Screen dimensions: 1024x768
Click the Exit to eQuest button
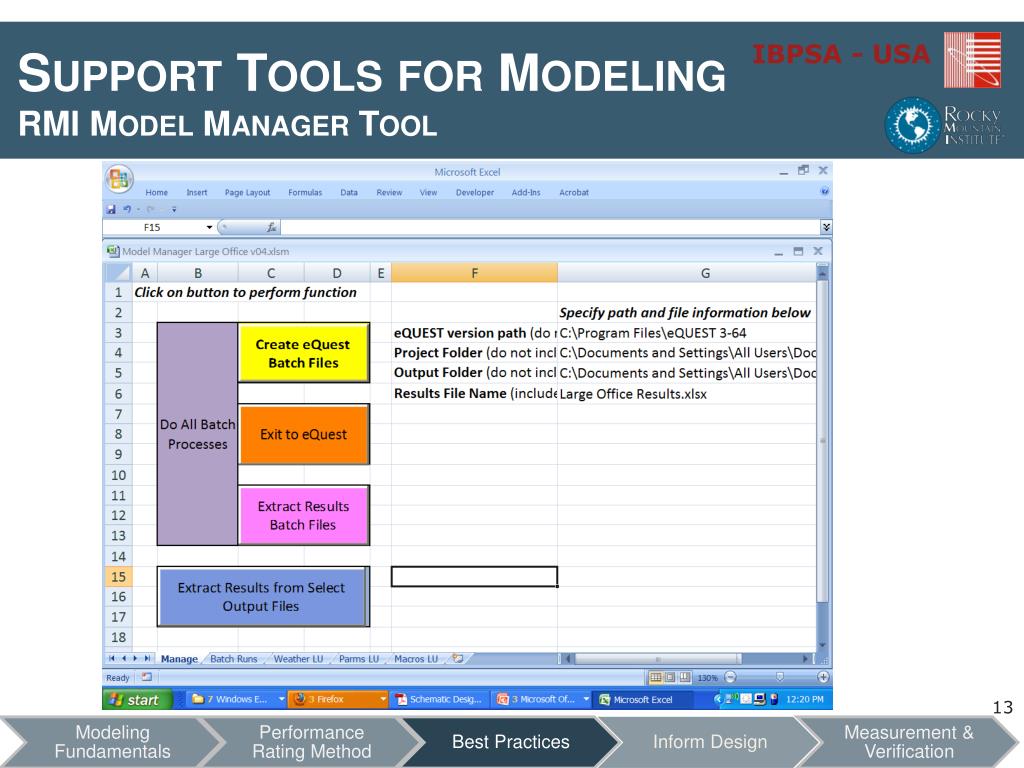pos(304,434)
